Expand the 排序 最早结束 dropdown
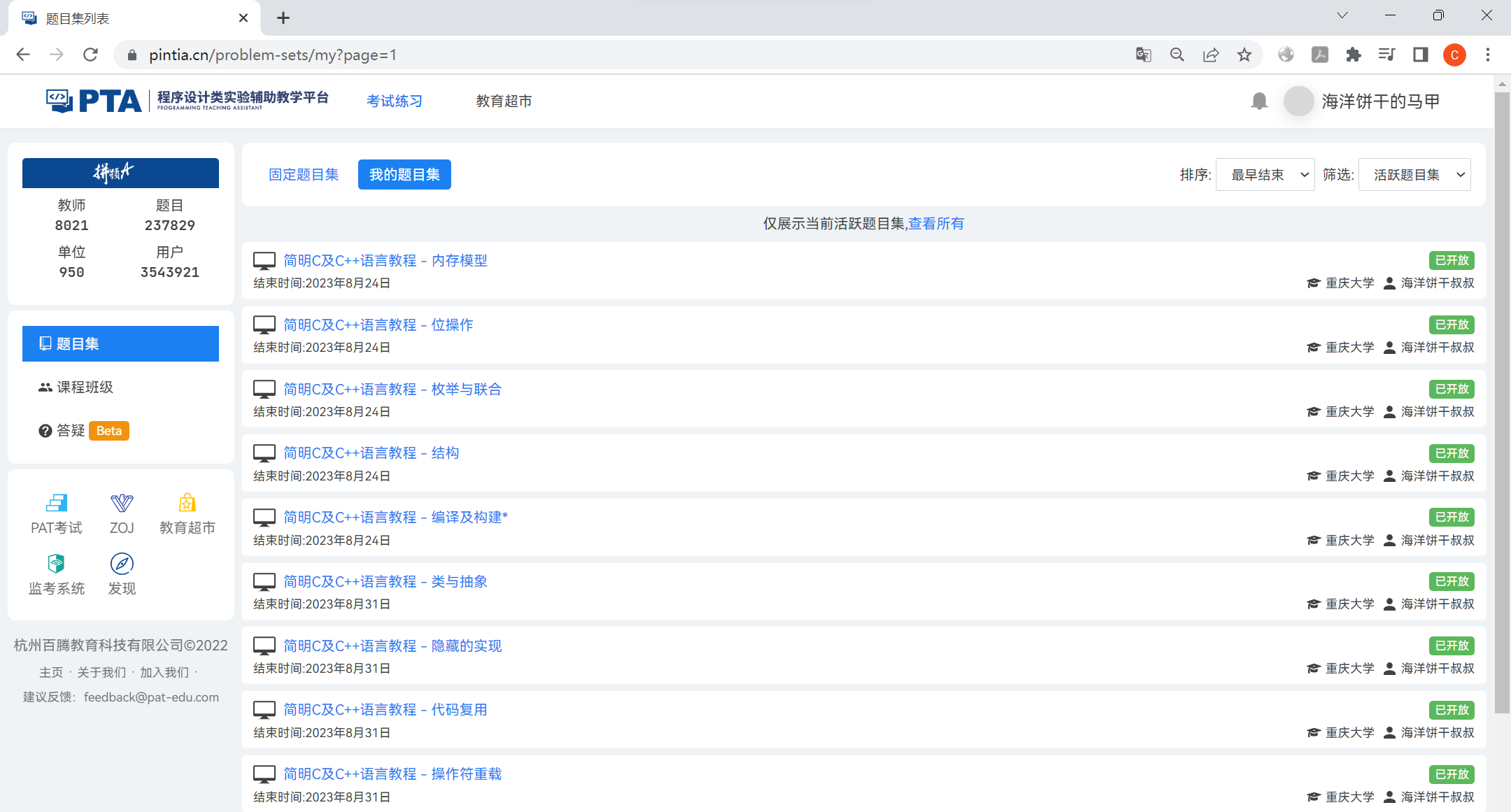 pos(1265,175)
